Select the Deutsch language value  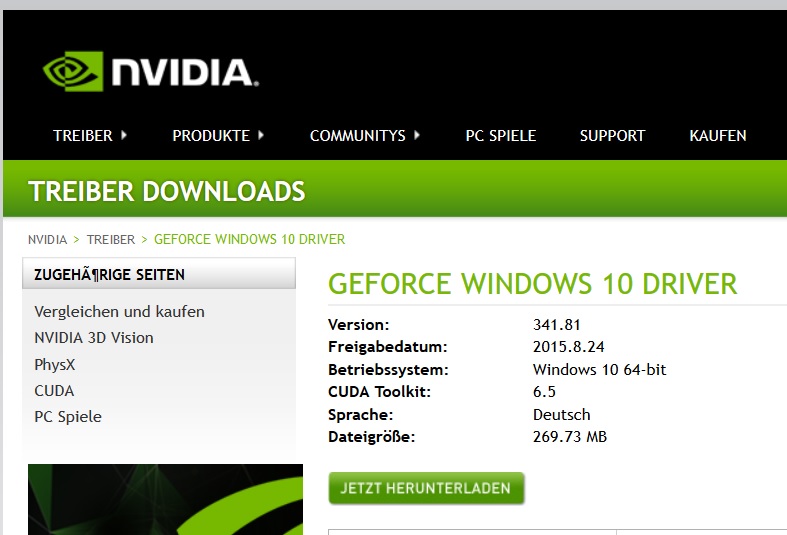[562, 415]
